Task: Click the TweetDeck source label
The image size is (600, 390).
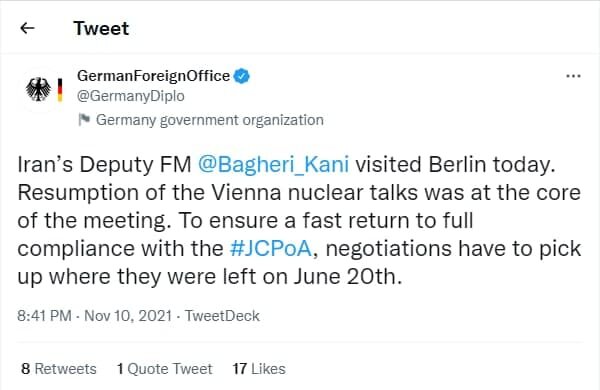Action: tap(222, 316)
